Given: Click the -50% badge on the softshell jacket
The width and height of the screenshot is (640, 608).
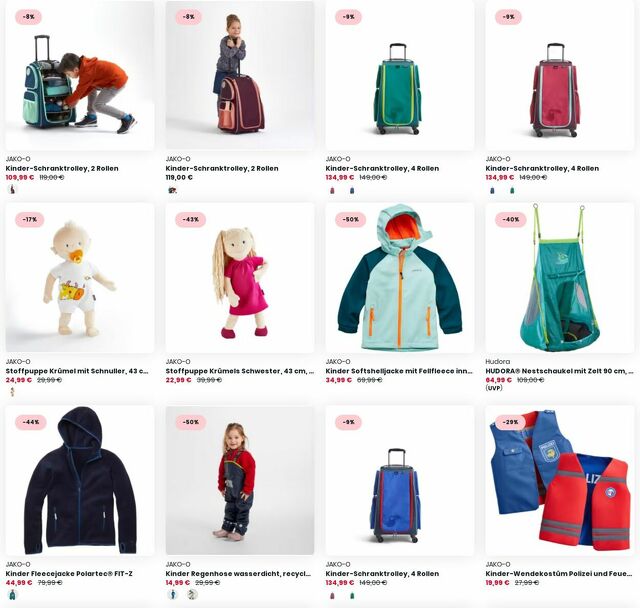Looking at the screenshot, I should pos(351,220).
